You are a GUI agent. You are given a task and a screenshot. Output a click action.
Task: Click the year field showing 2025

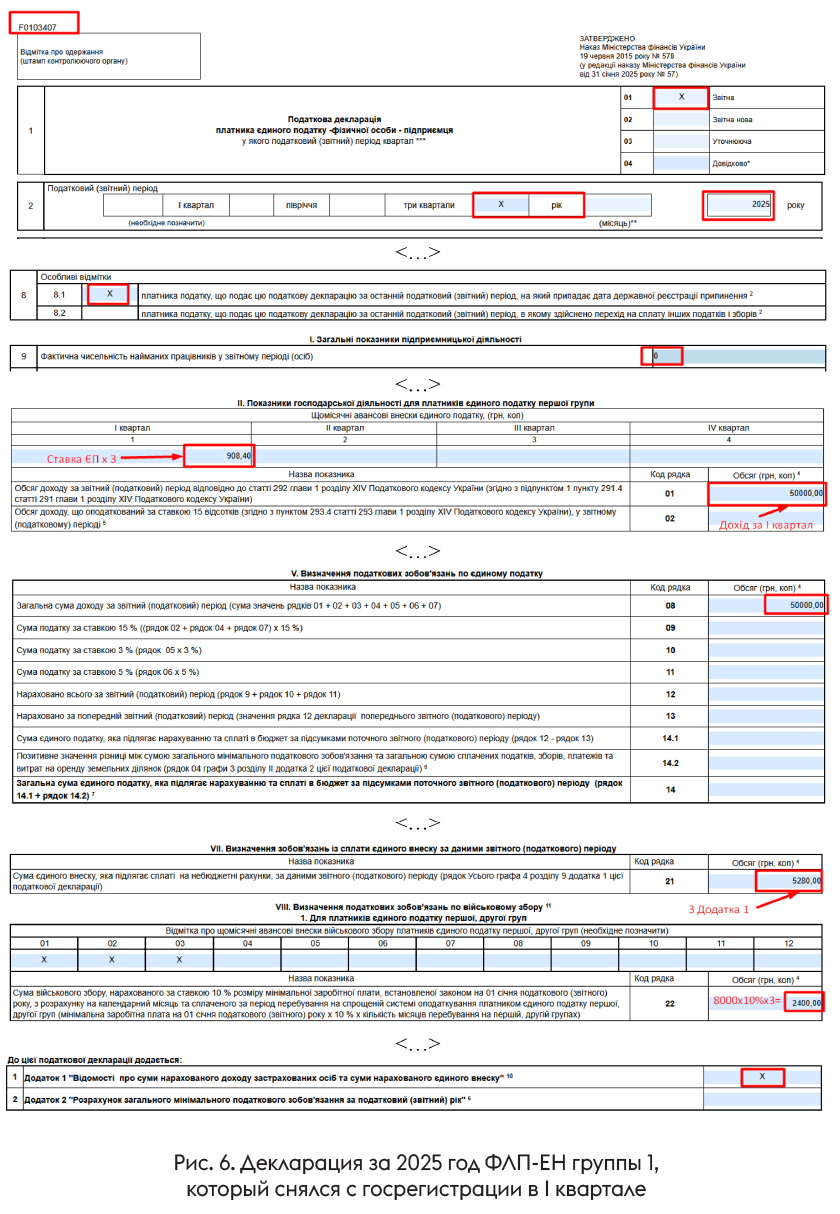pos(739,205)
